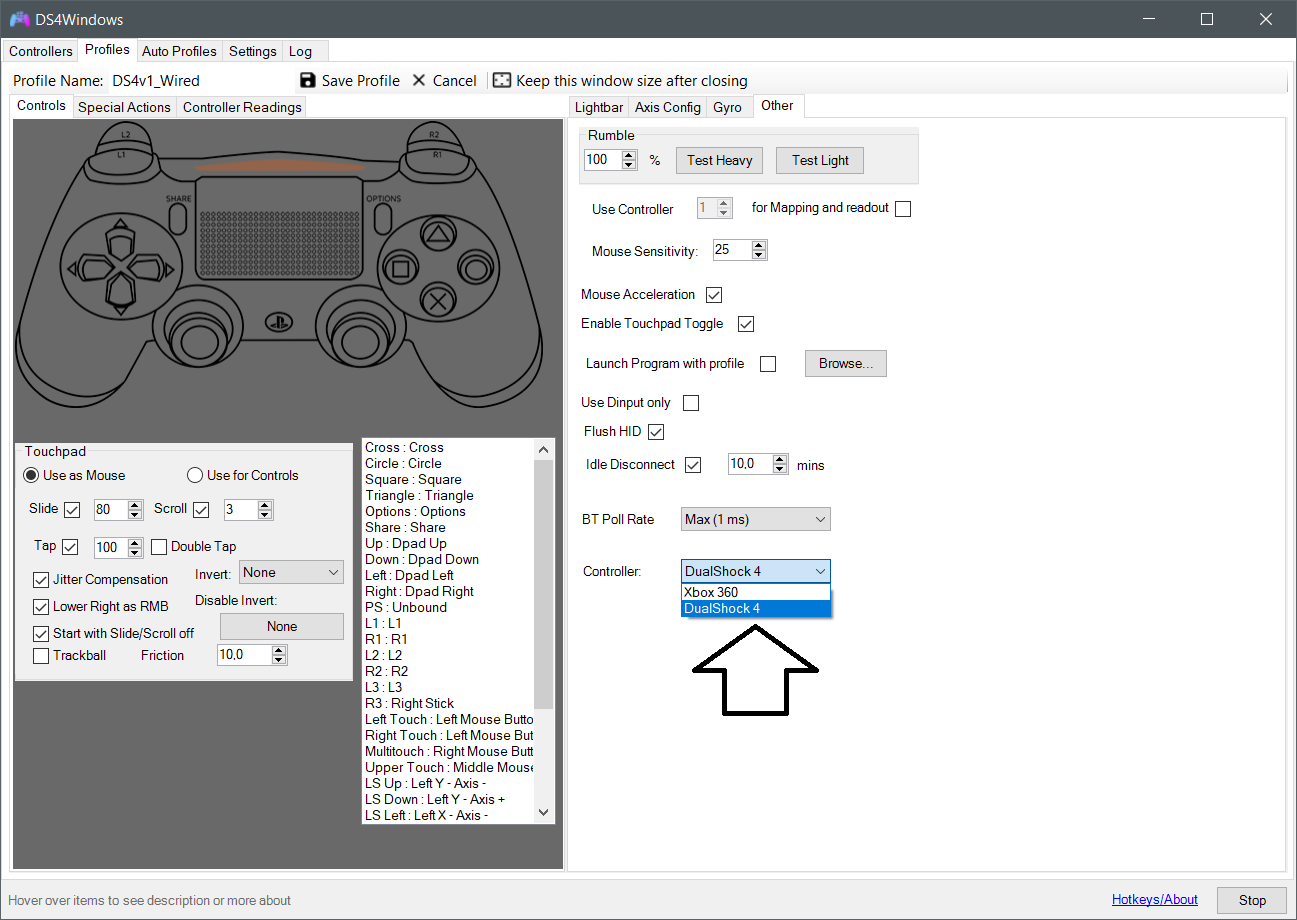
Task: Click the keep window size icon
Action: pos(502,81)
